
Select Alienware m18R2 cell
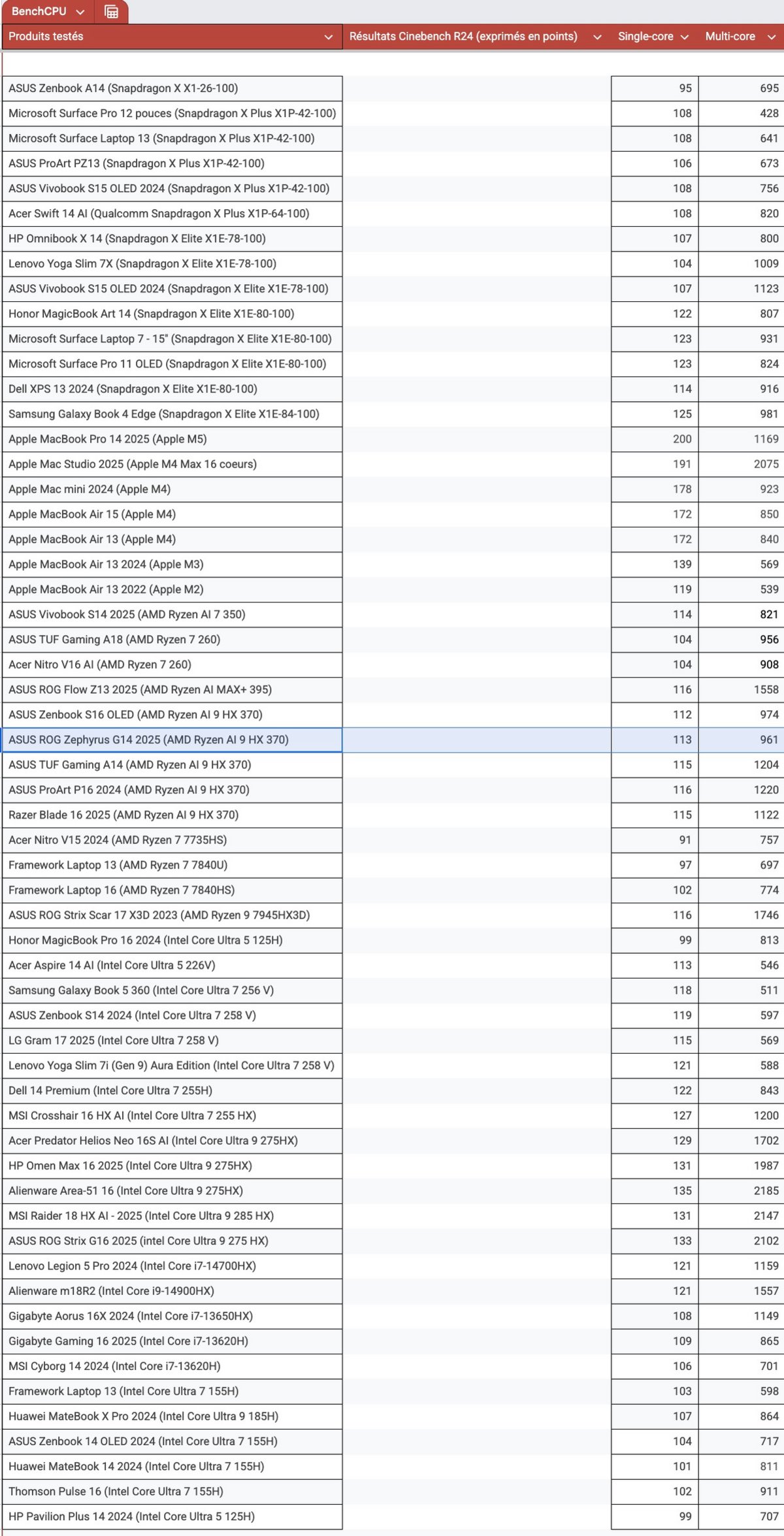click(x=172, y=1290)
